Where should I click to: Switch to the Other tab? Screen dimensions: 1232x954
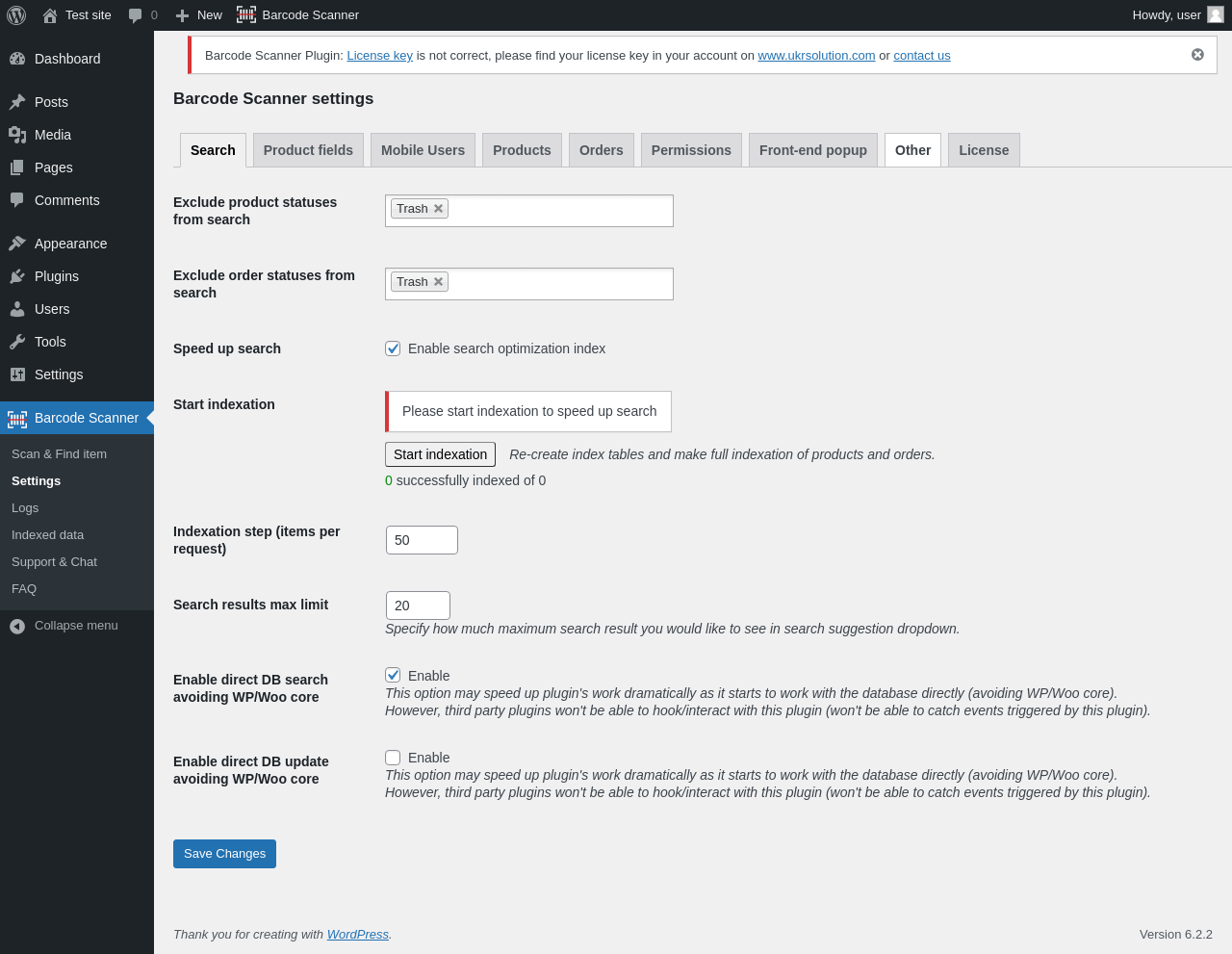tap(912, 150)
